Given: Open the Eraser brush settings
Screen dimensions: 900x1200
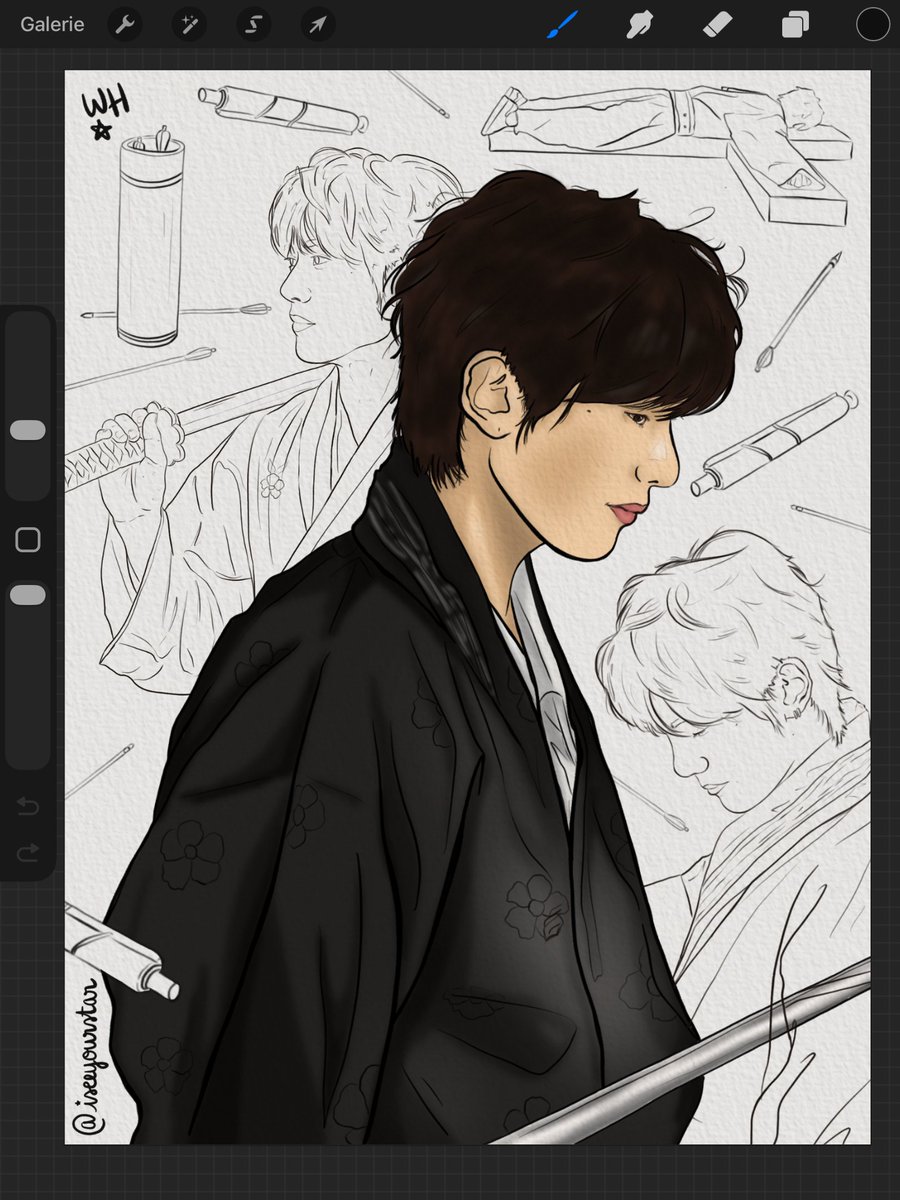Looking at the screenshot, I should click(717, 24).
